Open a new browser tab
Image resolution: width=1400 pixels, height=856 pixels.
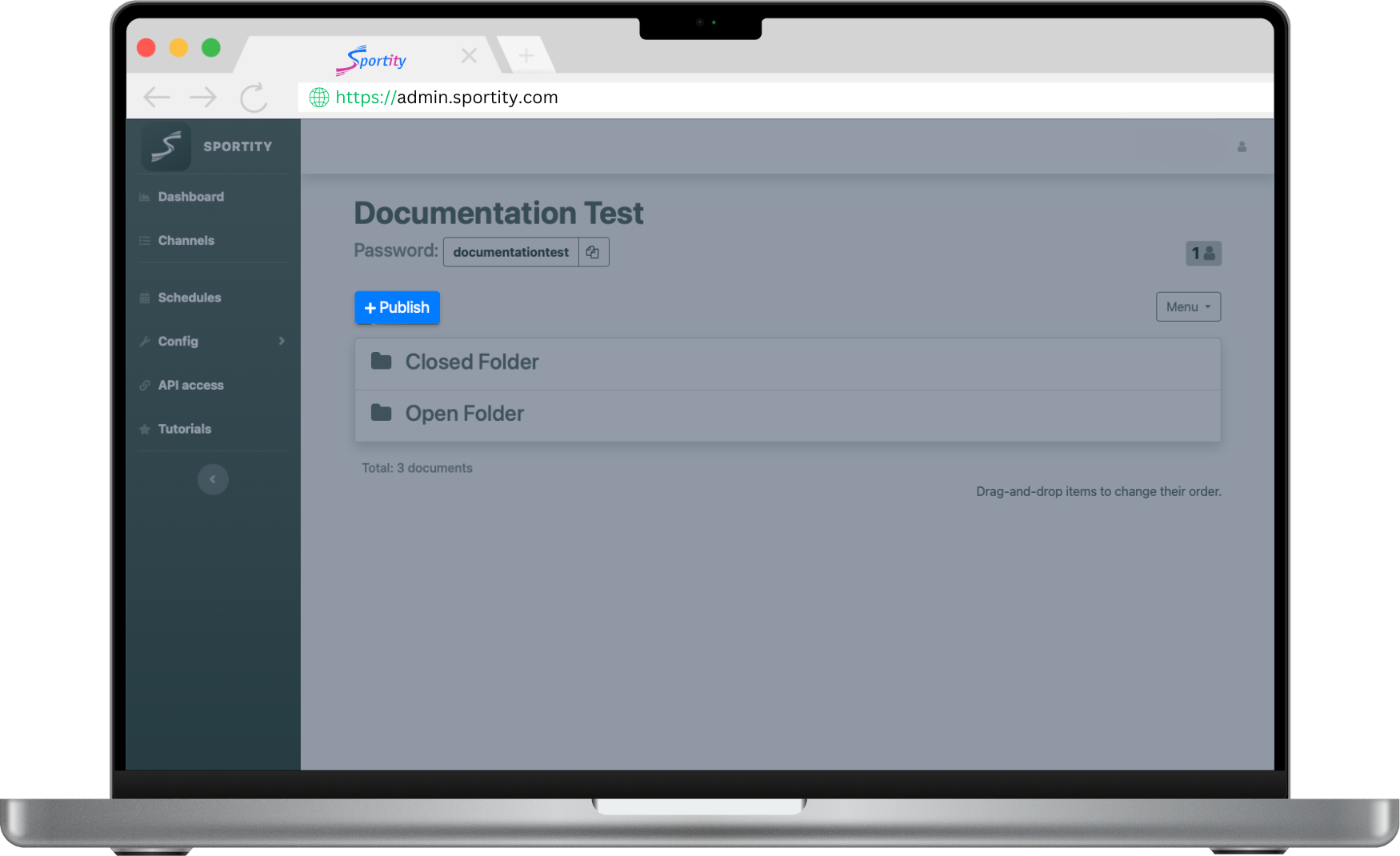[x=526, y=55]
